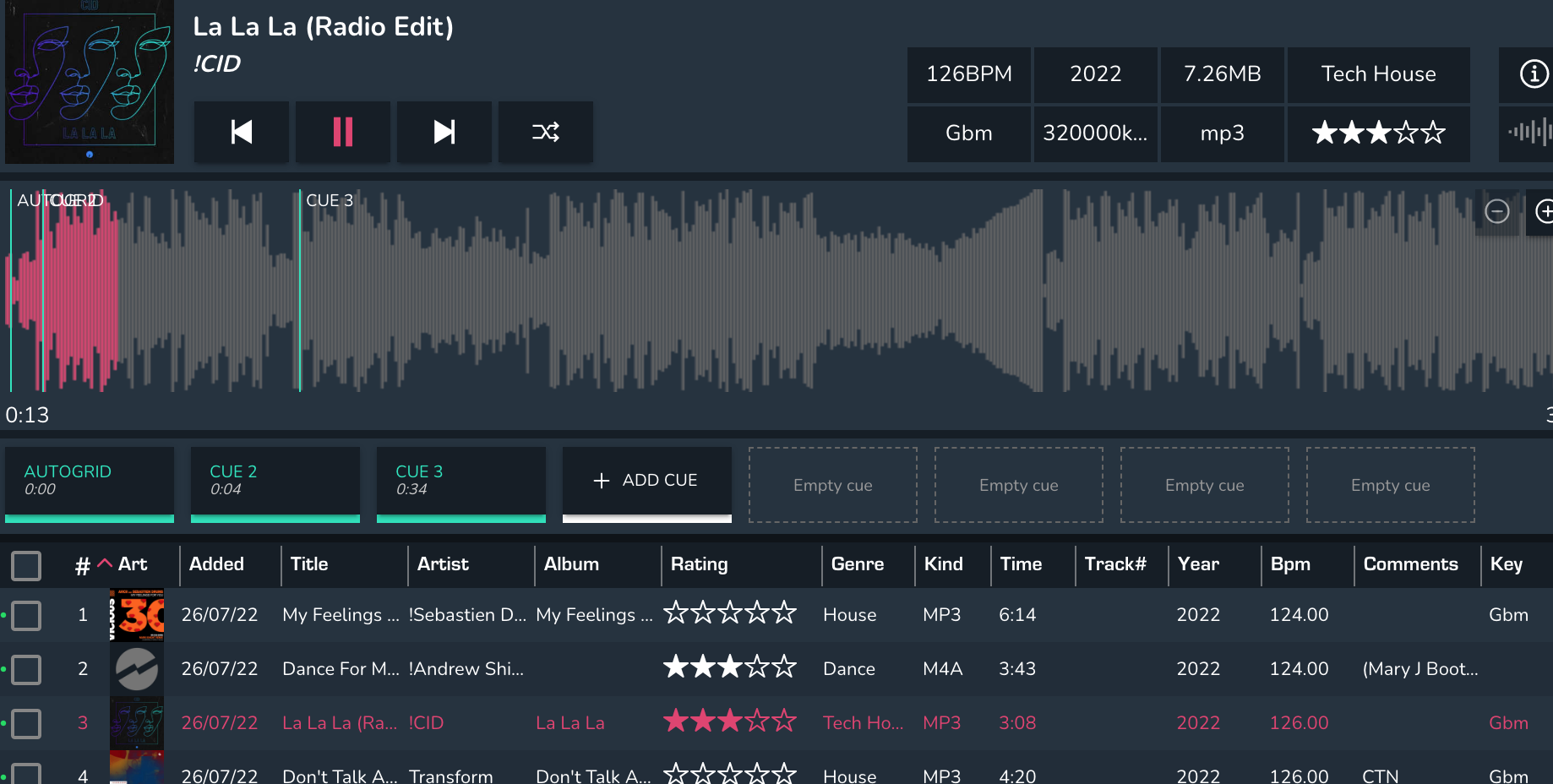1553x784 pixels.
Task: Tick the checkbox for track 1
Action: pyautogui.click(x=26, y=616)
